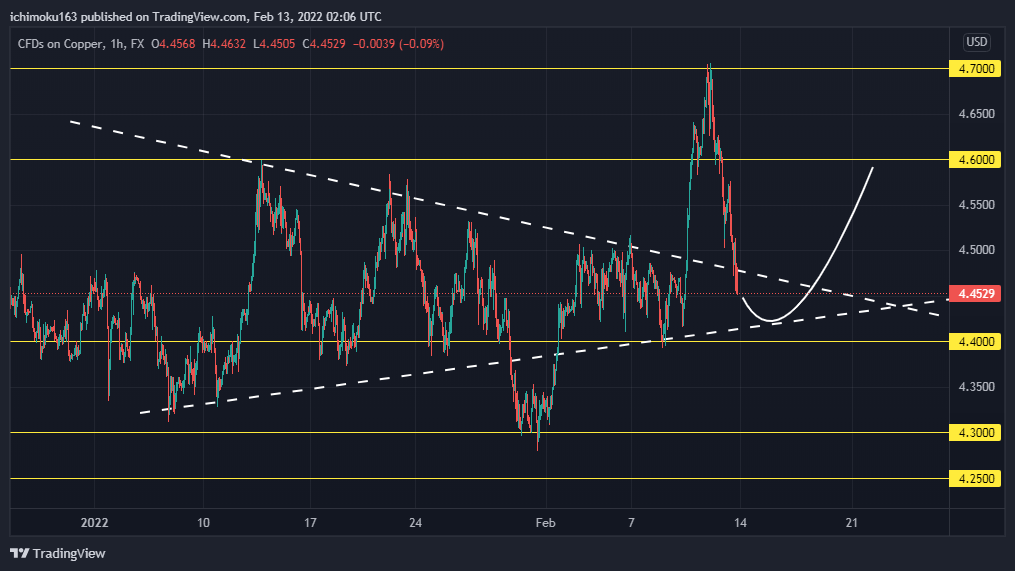
Task: Click the ichimoku163 published header text
Action: pos(195,17)
